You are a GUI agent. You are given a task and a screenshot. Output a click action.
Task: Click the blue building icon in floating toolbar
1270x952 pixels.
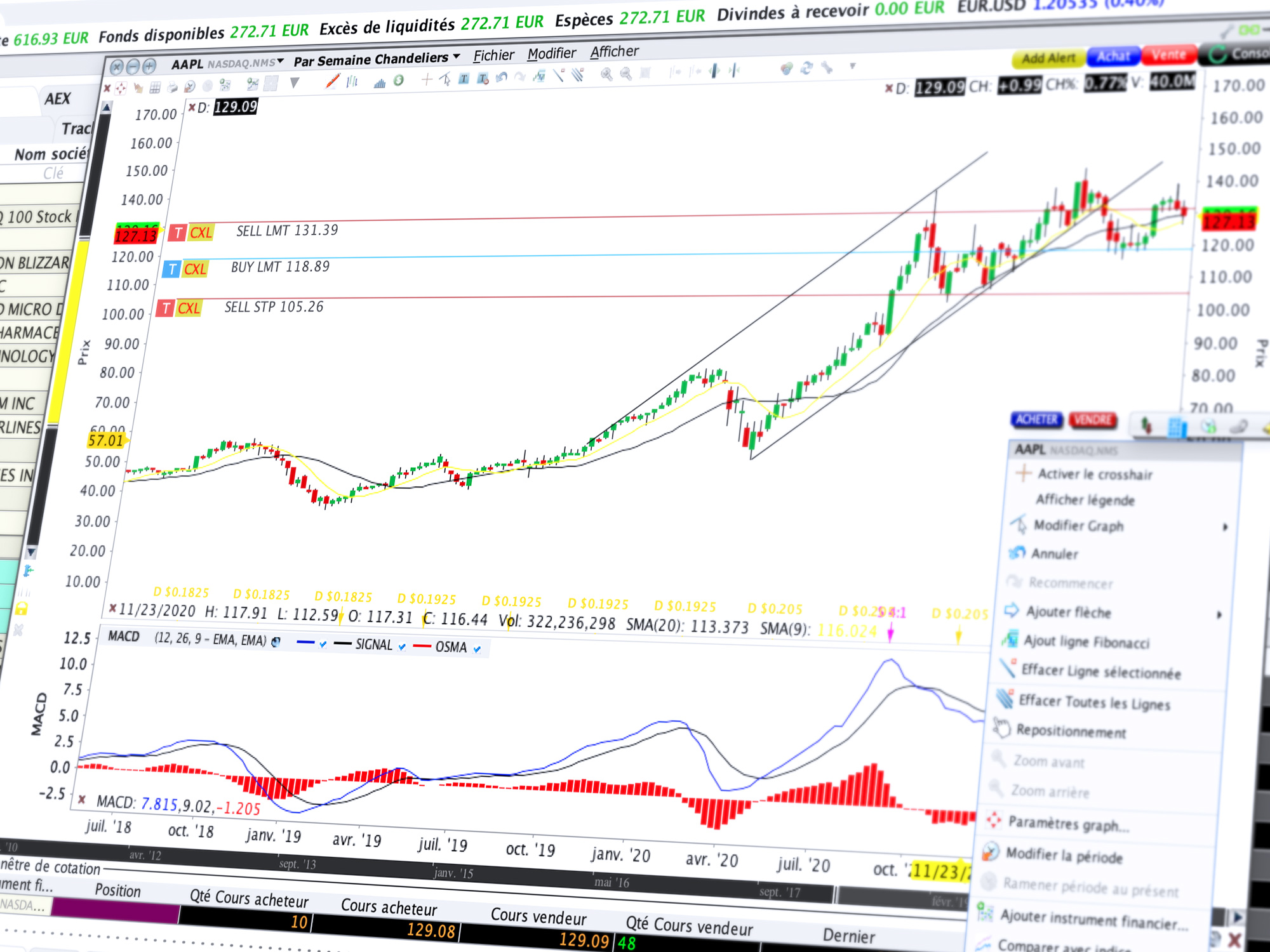1177,427
